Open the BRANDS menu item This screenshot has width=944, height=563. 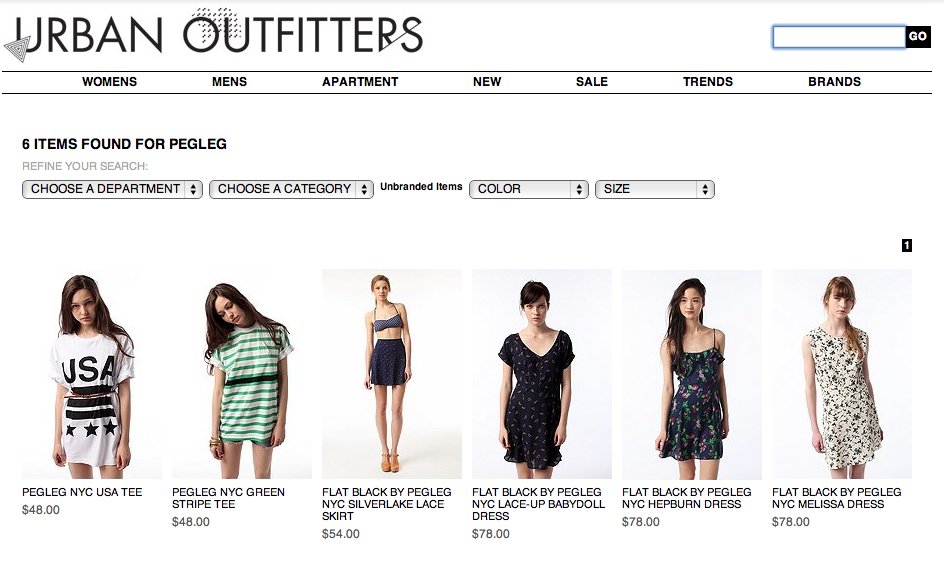tap(834, 82)
